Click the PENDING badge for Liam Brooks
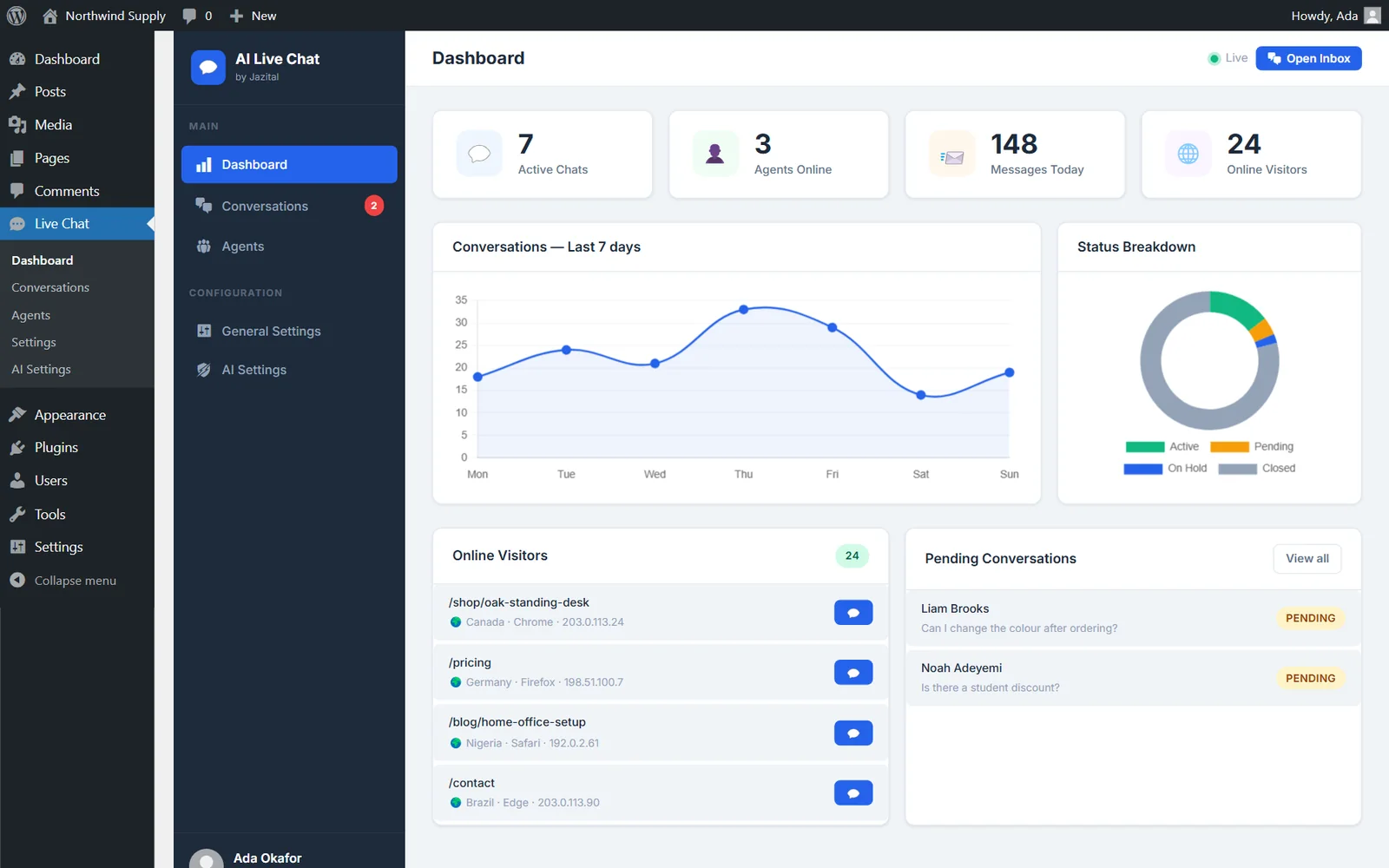1389x868 pixels. point(1310,618)
